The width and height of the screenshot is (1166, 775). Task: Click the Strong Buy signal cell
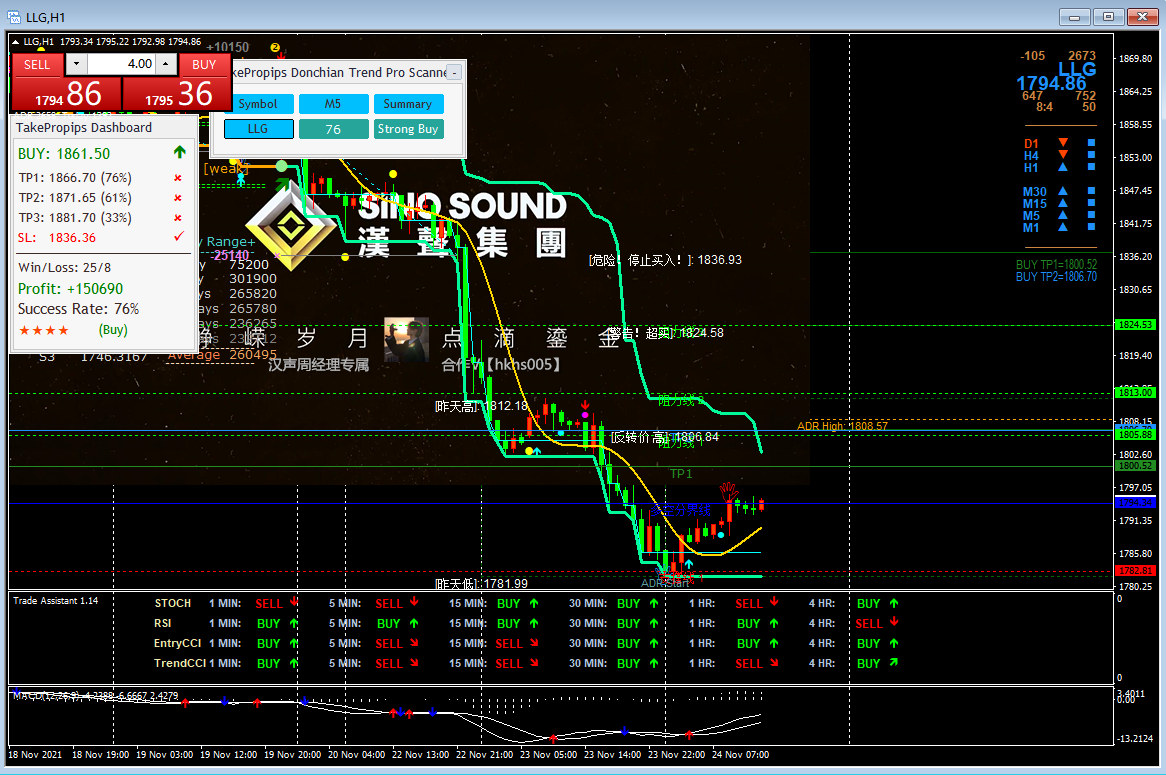(408, 129)
